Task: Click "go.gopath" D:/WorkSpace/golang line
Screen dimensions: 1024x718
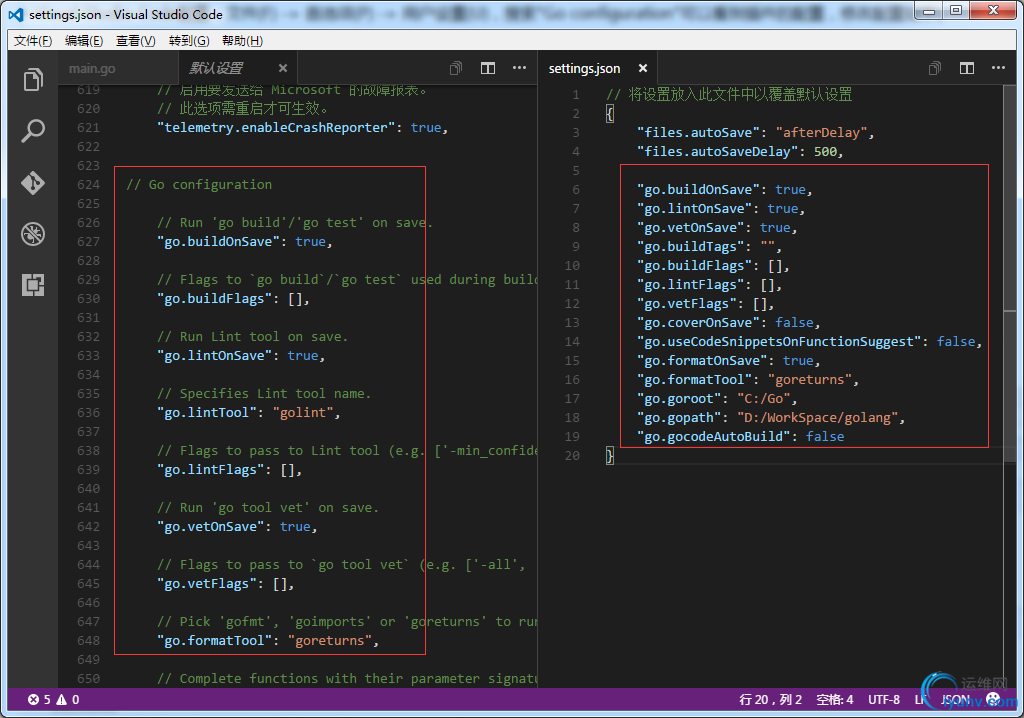Action: pyautogui.click(x=771, y=417)
